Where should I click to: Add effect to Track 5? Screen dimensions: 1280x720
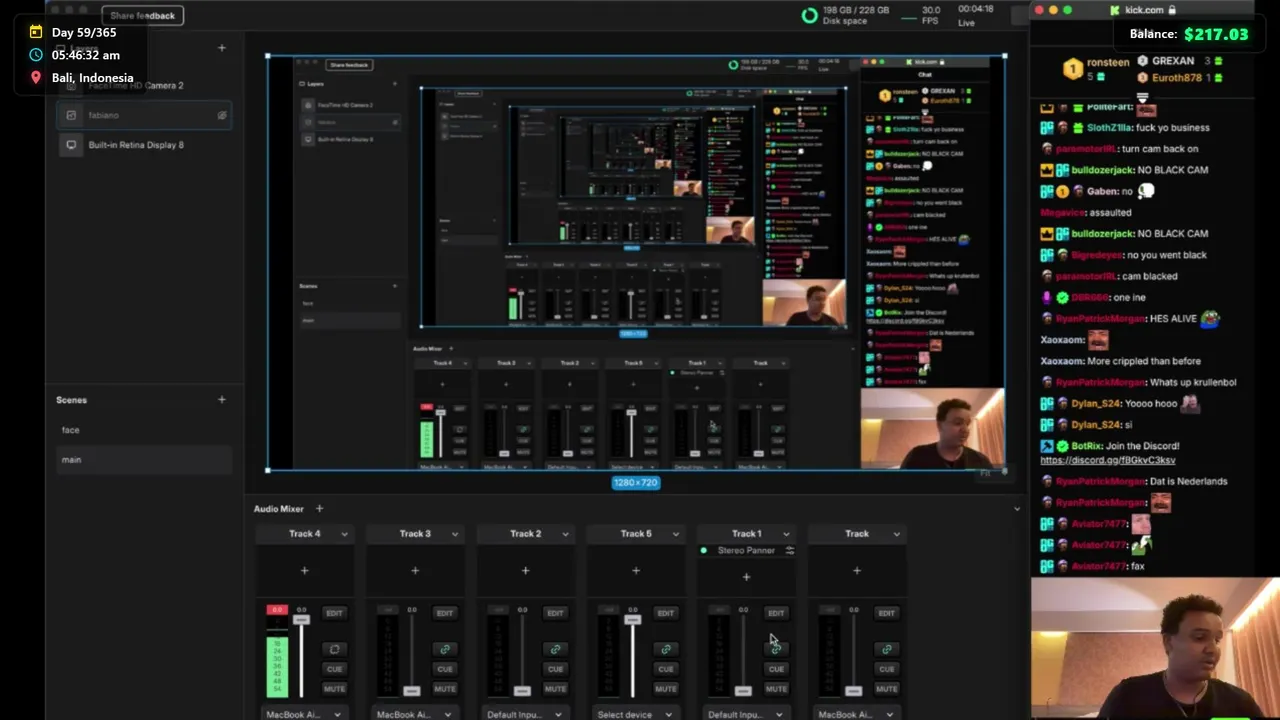pos(636,571)
